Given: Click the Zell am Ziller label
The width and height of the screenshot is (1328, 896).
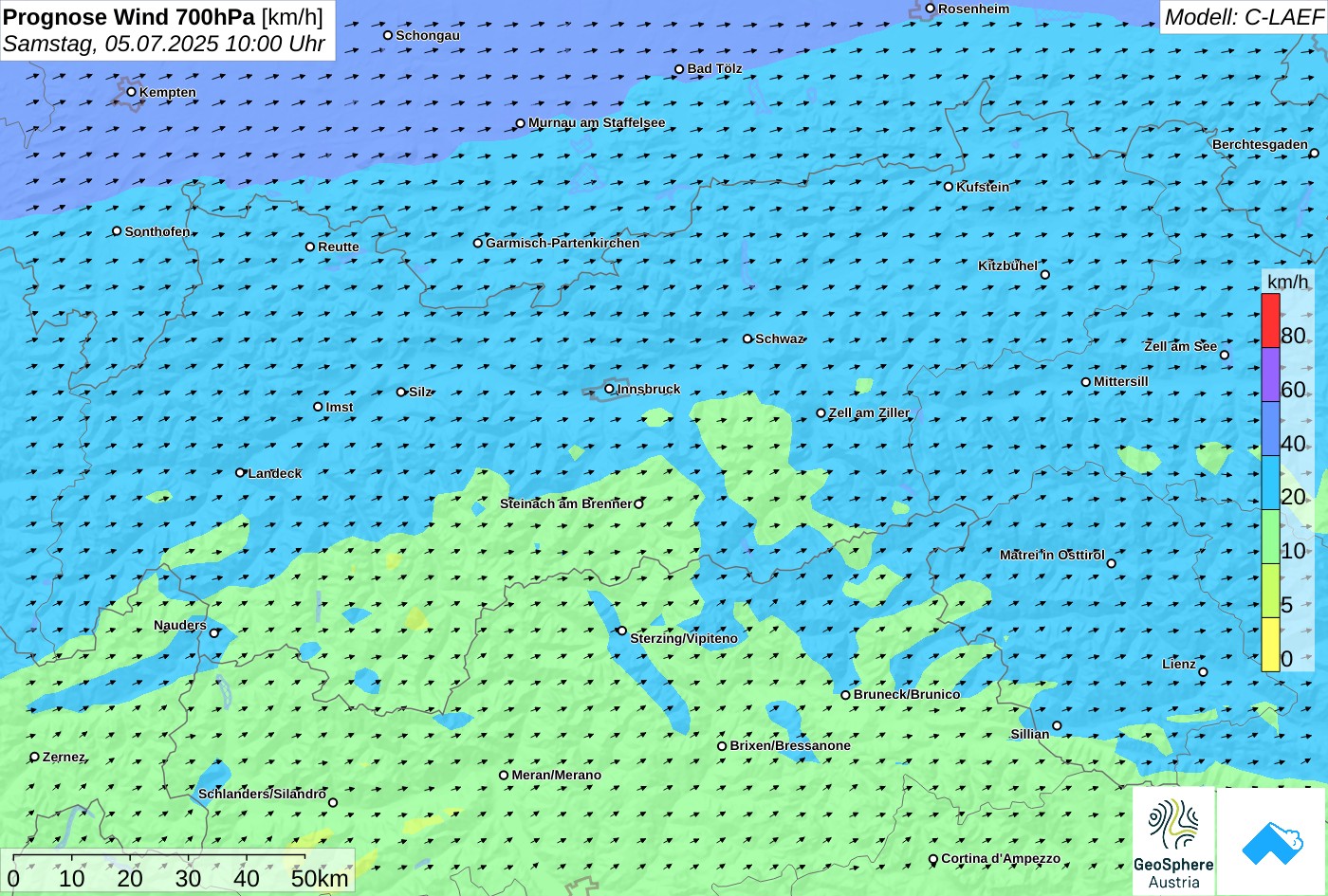Looking at the screenshot, I should (x=869, y=412).
